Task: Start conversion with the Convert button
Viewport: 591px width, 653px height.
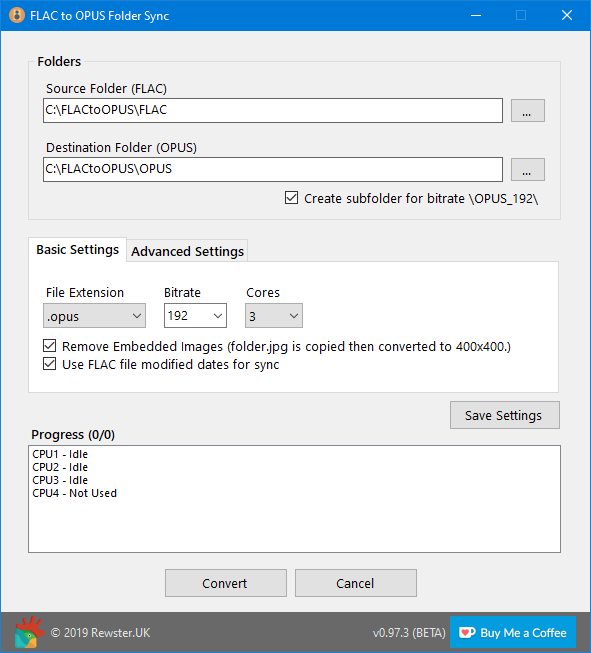Action: click(226, 583)
